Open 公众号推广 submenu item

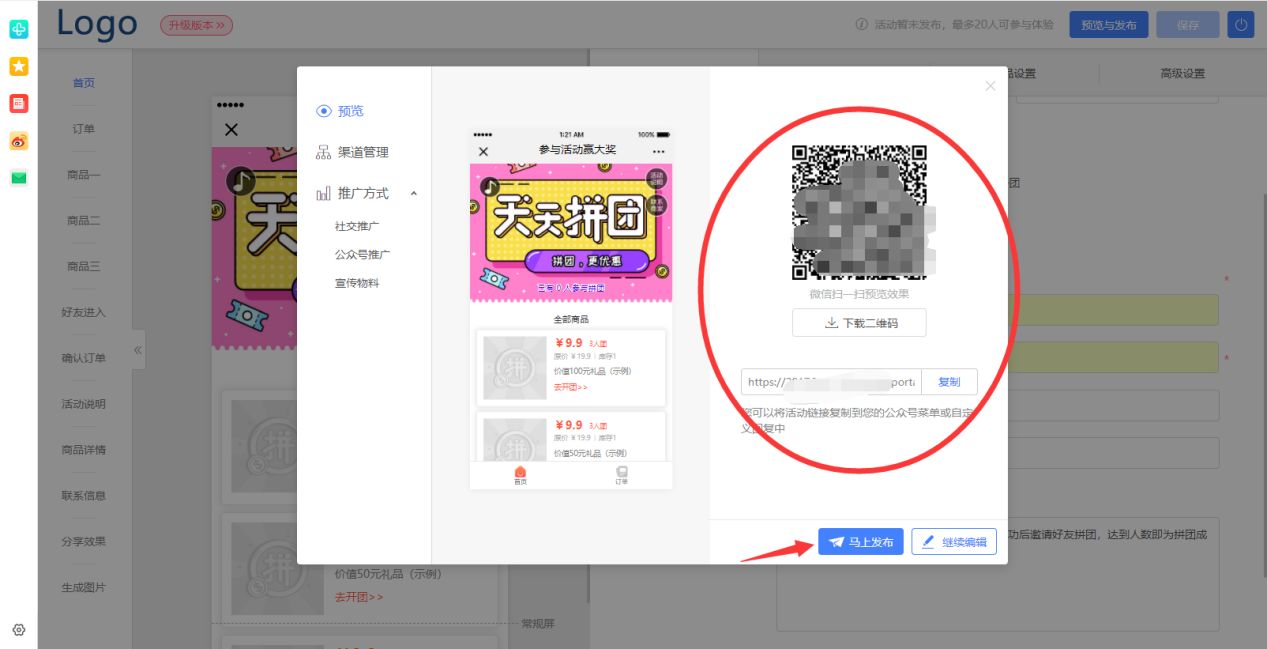(363, 254)
